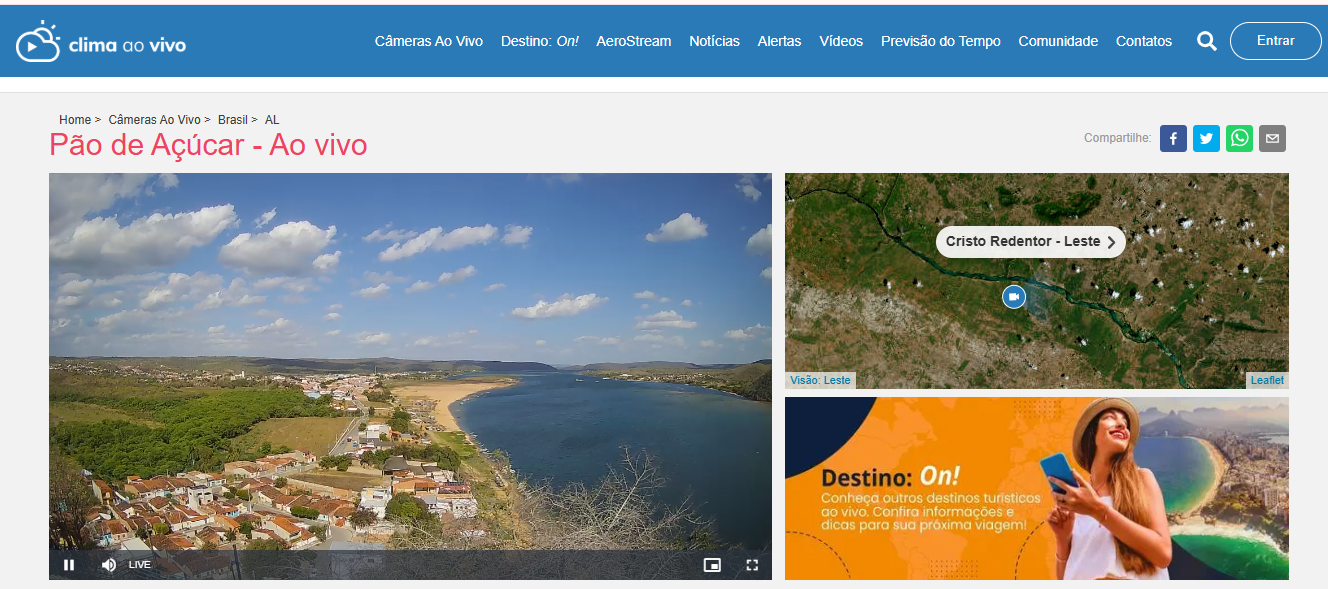1328x589 pixels.
Task: Select the camera marker on the map
Action: tap(1014, 296)
